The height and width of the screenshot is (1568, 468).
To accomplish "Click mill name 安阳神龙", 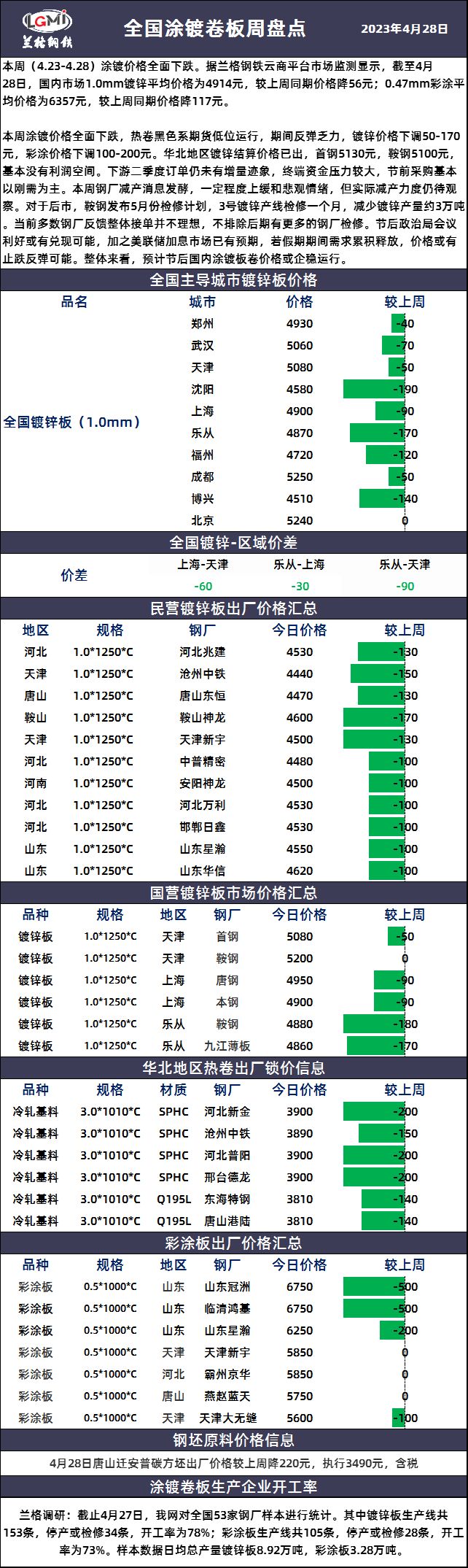I will [203, 784].
